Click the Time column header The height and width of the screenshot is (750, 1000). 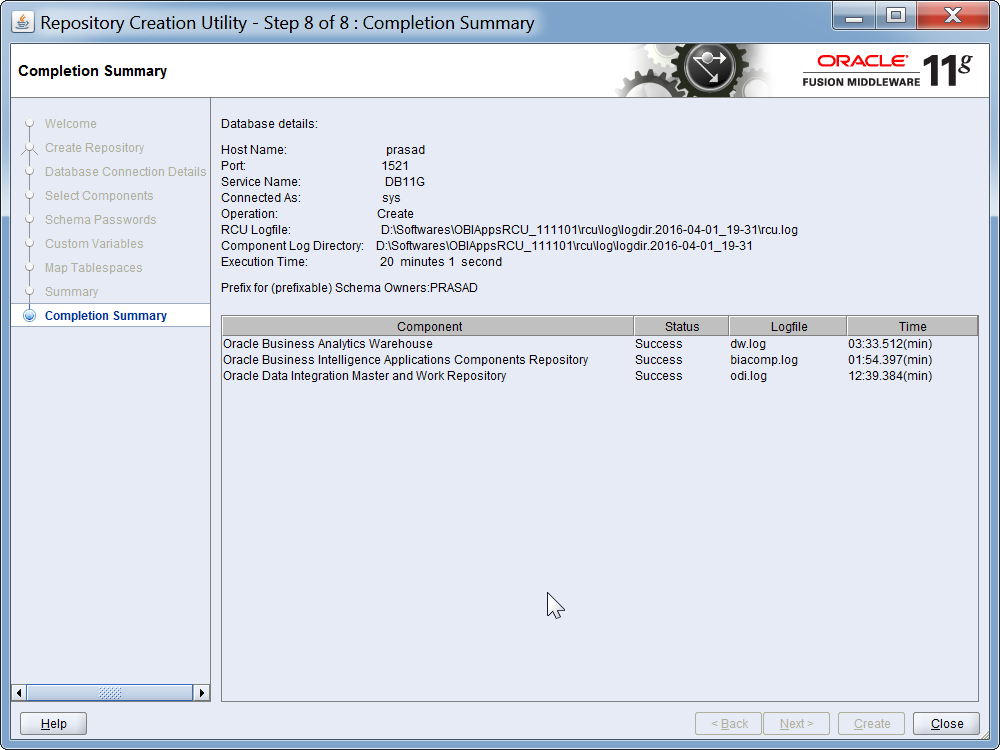click(x=912, y=327)
